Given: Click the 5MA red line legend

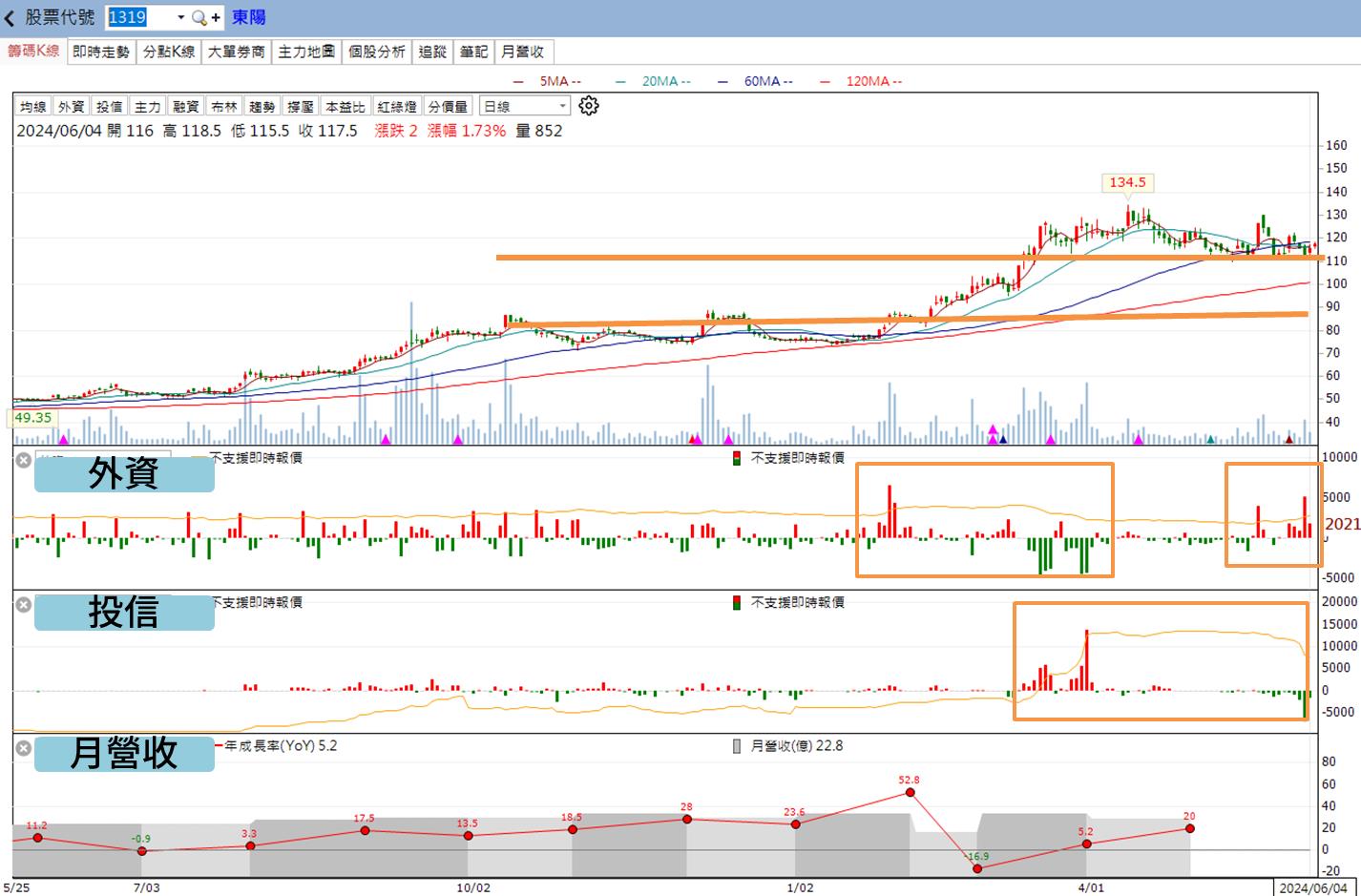Looking at the screenshot, I should [548, 81].
